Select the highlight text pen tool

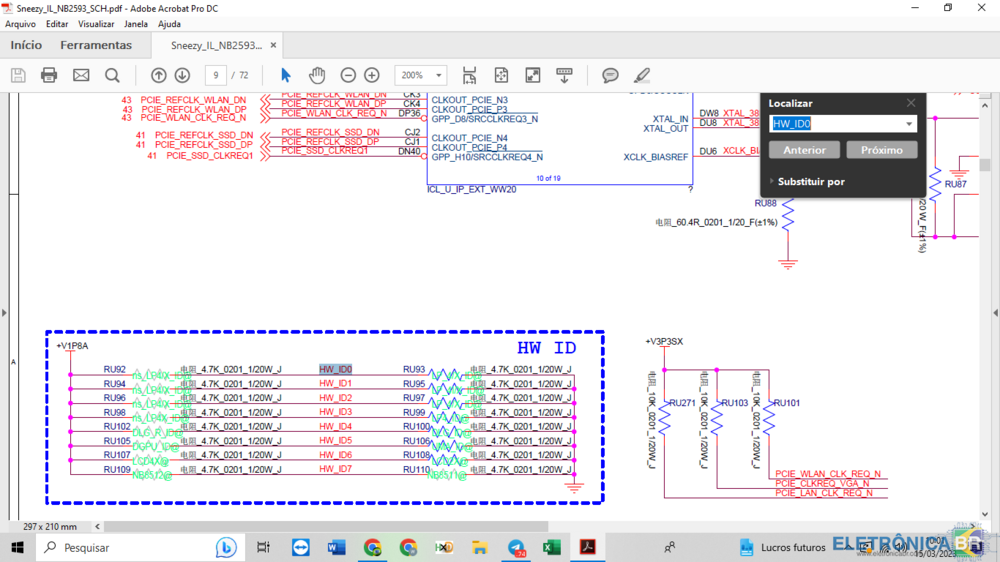[x=642, y=75]
